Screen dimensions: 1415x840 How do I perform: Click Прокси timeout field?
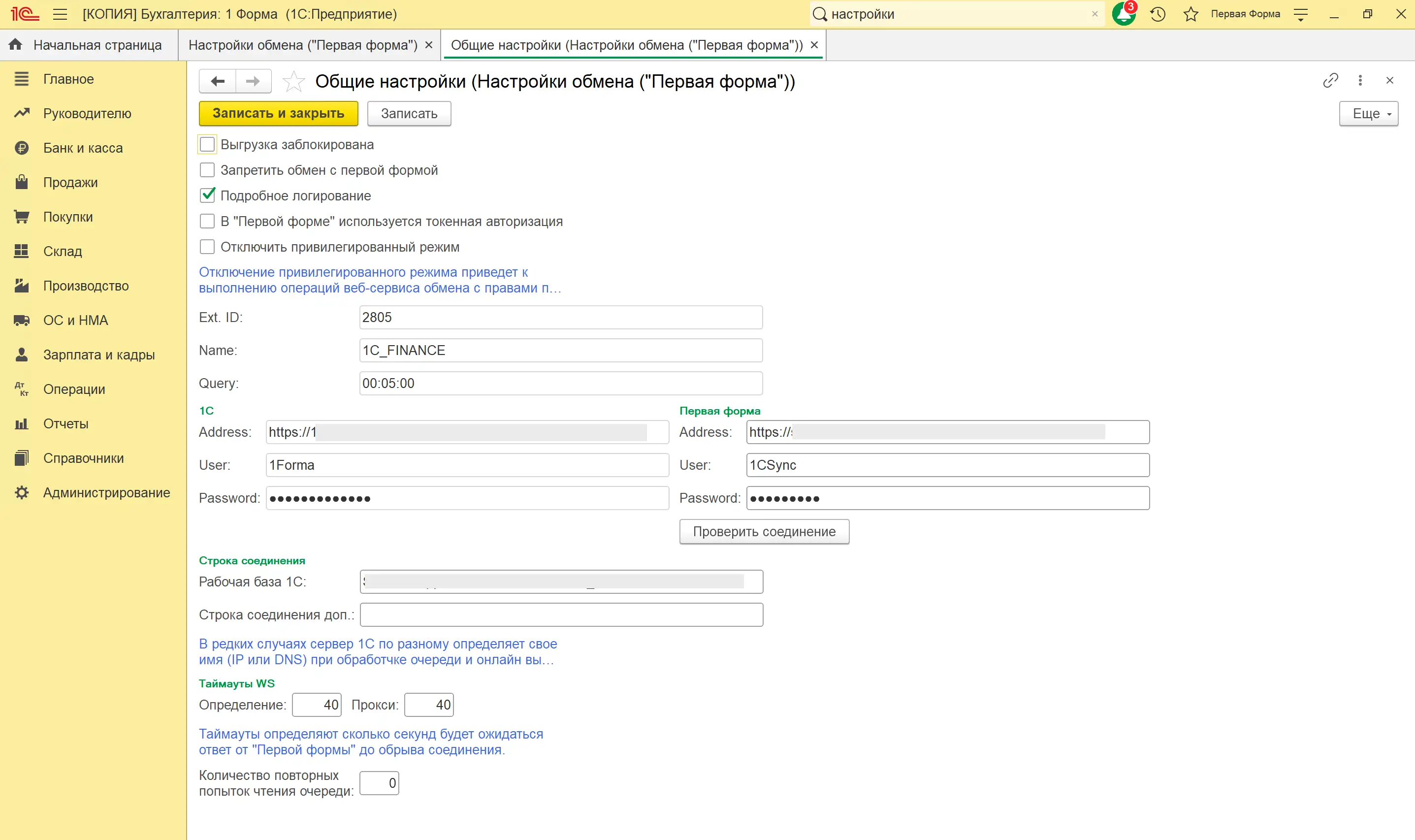(429, 705)
